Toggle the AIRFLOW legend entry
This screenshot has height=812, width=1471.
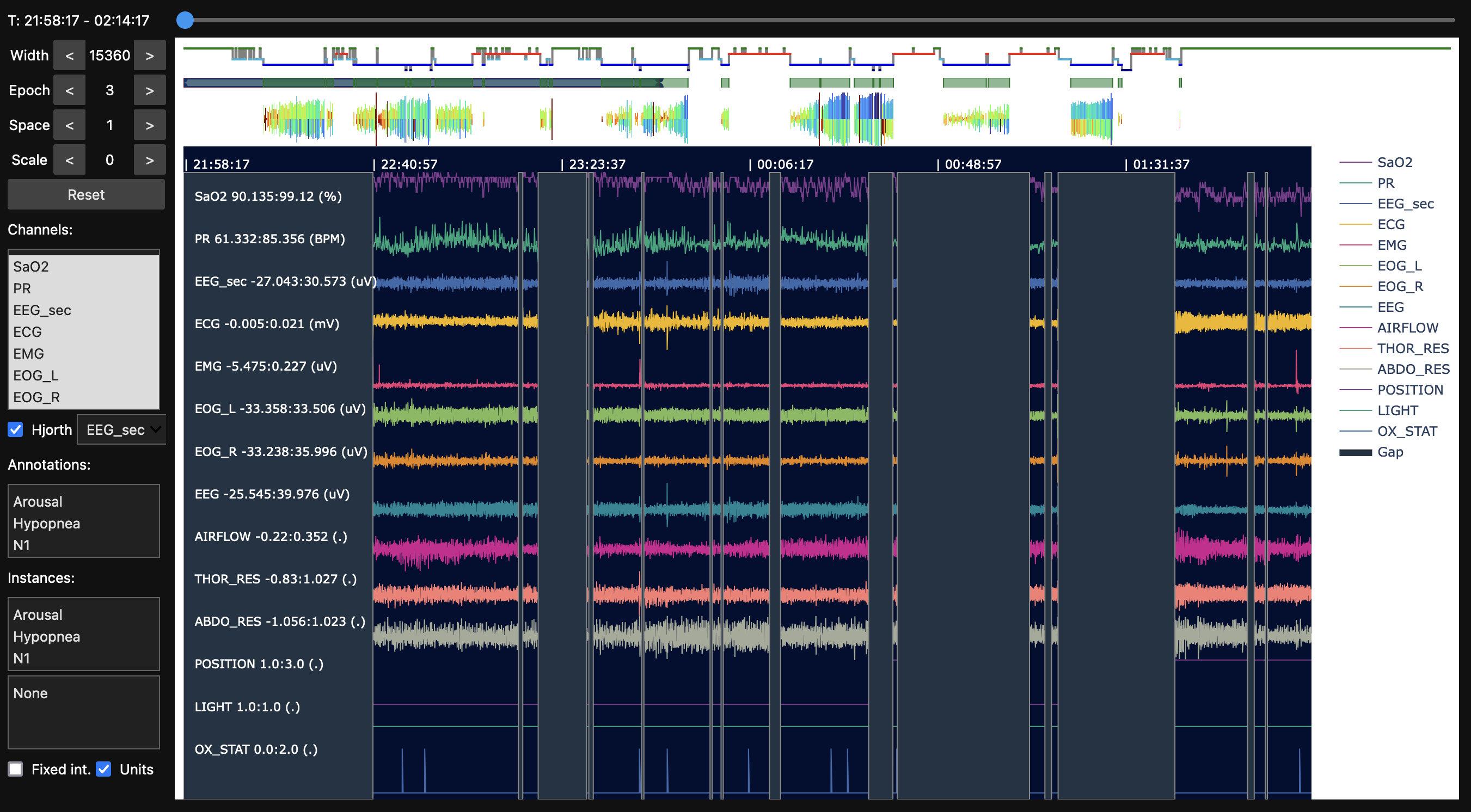(x=1407, y=328)
